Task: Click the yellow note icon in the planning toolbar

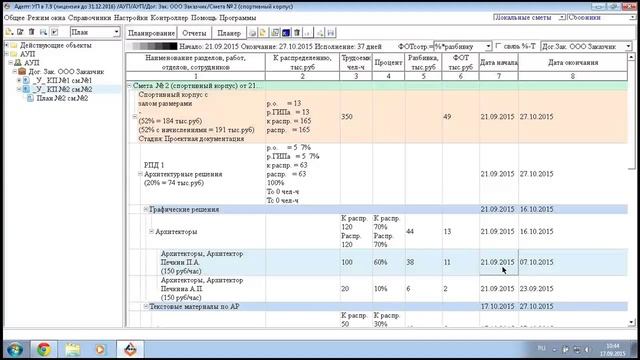Action: point(263,33)
